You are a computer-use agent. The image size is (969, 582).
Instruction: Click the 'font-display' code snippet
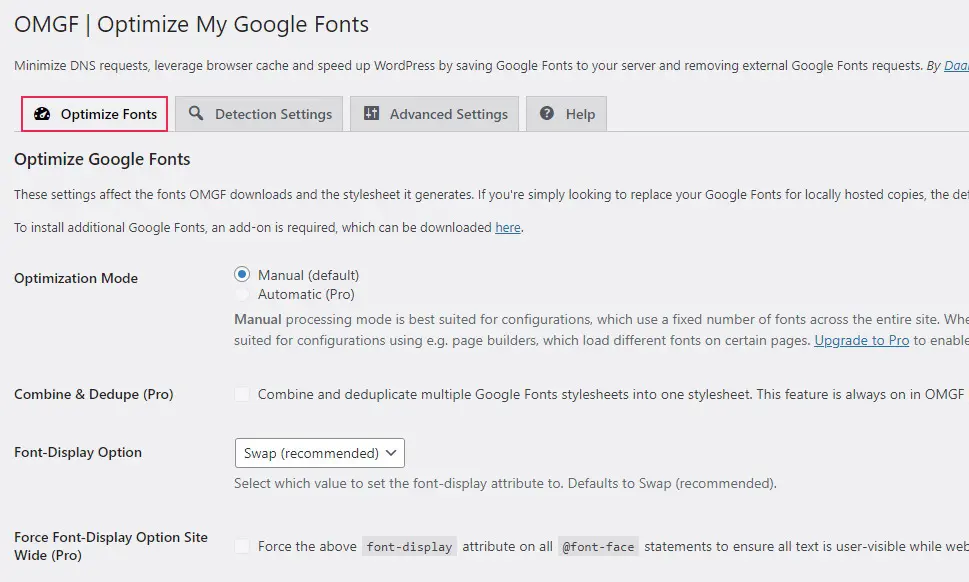coord(409,547)
